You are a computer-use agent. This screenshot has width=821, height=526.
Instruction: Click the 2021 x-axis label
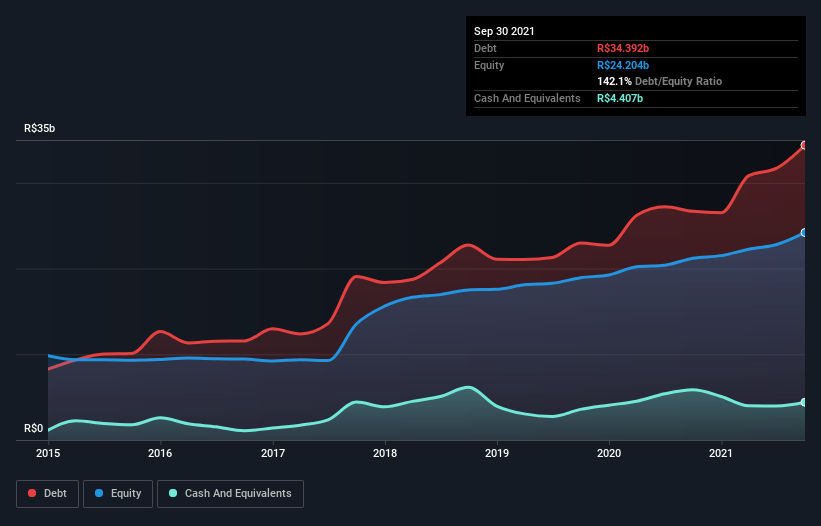point(720,453)
